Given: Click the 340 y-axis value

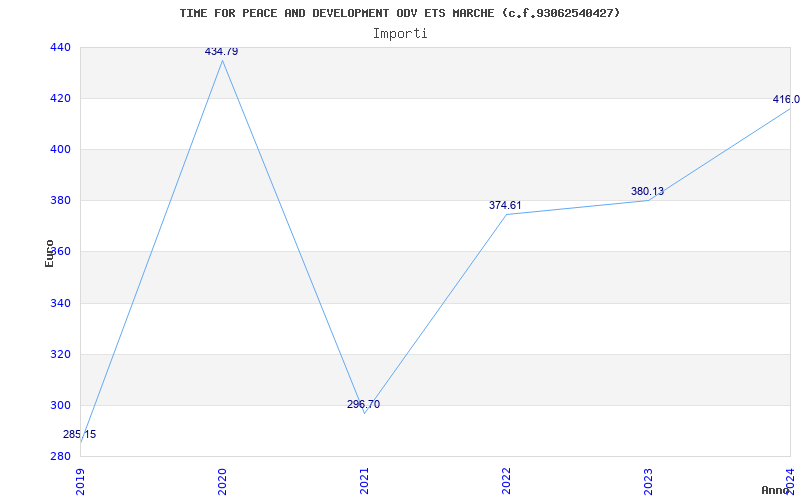Looking at the screenshot, I should coord(60,303).
